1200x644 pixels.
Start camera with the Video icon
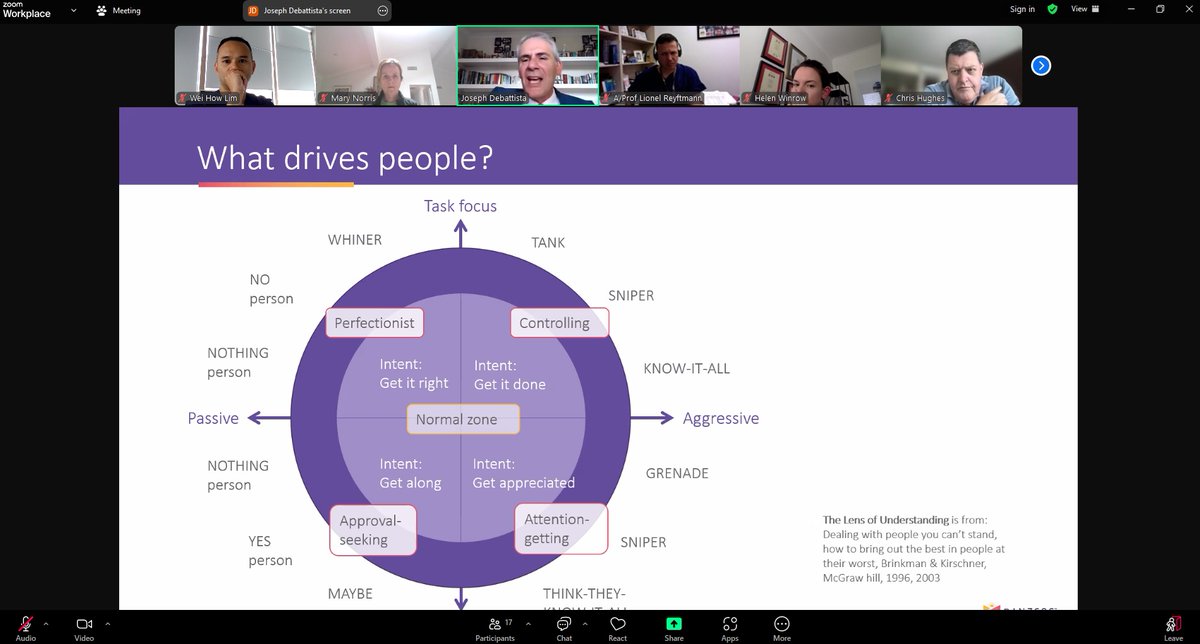point(84,623)
